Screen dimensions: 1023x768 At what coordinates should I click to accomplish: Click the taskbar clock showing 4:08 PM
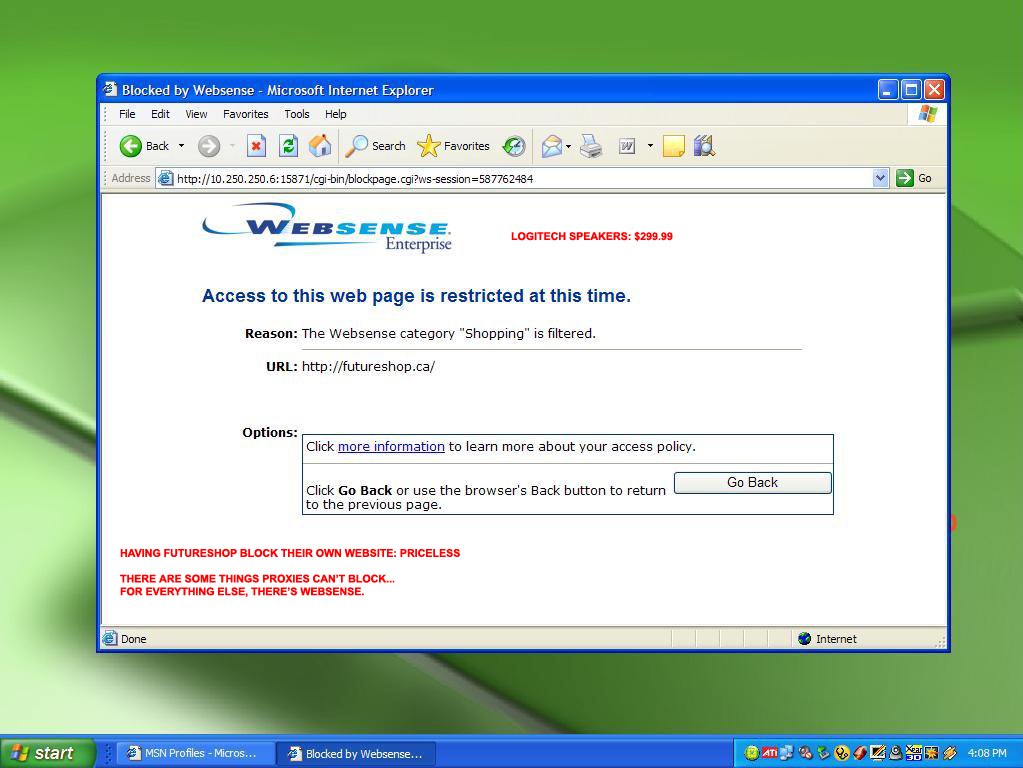tap(986, 753)
